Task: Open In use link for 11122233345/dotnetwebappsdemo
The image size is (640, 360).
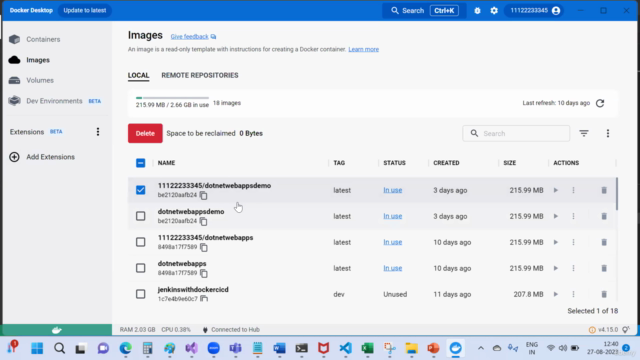Action: click(x=393, y=190)
